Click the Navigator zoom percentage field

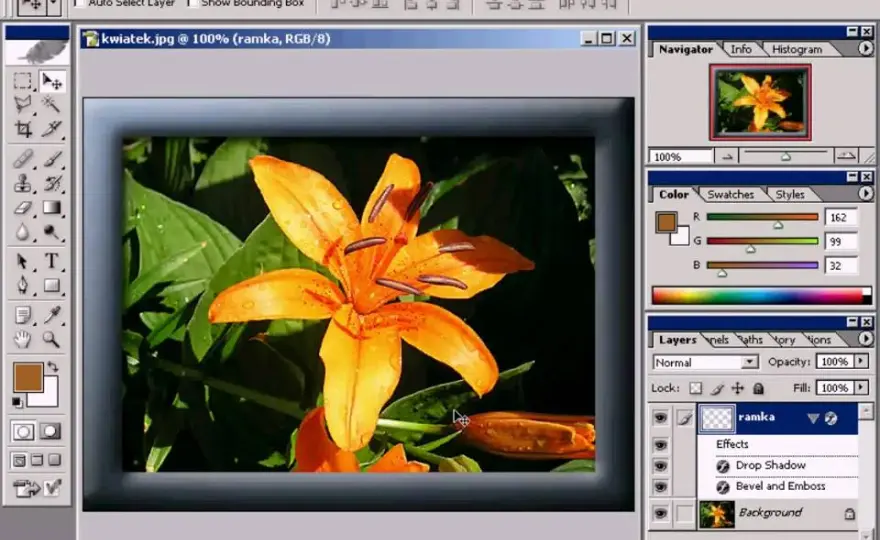pyautogui.click(x=681, y=157)
